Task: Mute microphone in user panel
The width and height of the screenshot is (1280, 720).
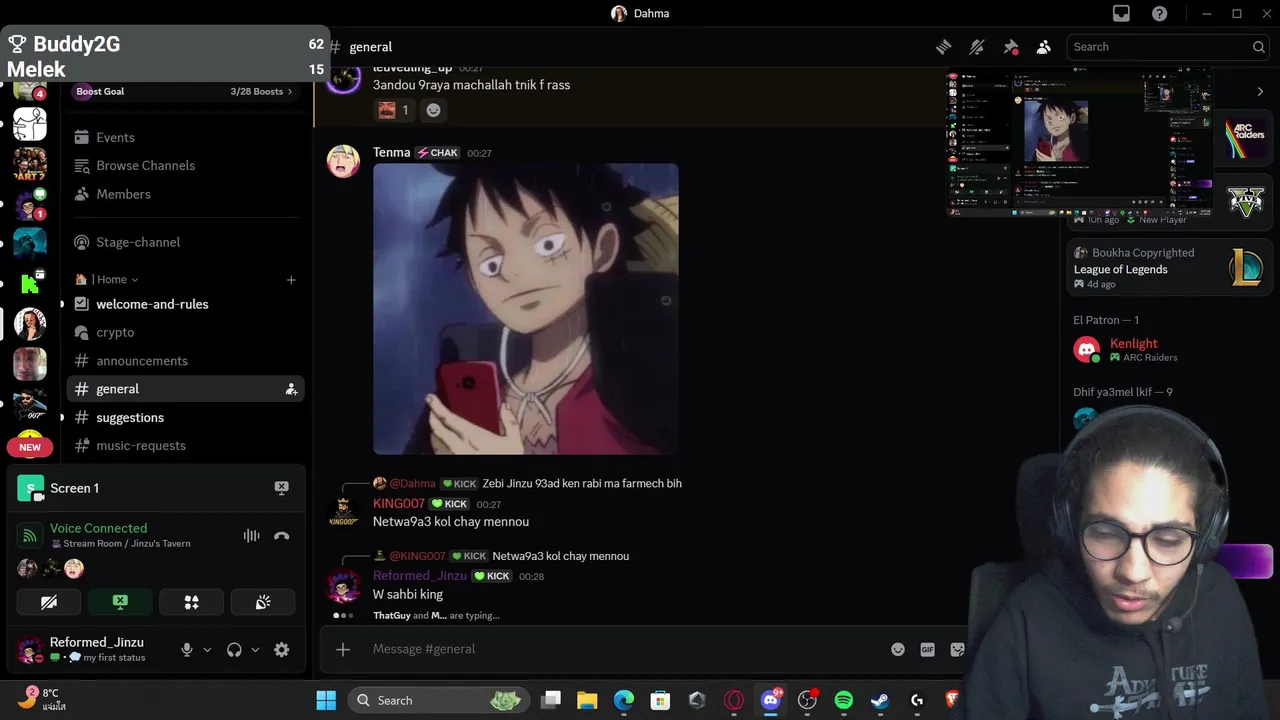Action: coord(187,650)
